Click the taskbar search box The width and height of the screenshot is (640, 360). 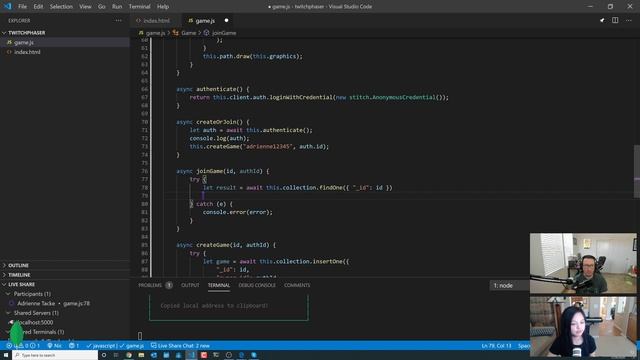(55, 355)
